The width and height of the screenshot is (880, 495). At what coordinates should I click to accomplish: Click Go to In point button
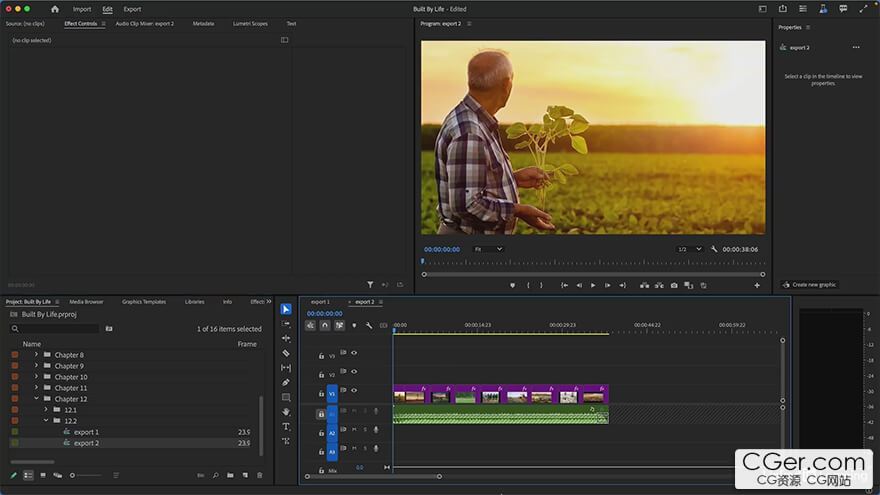point(565,285)
